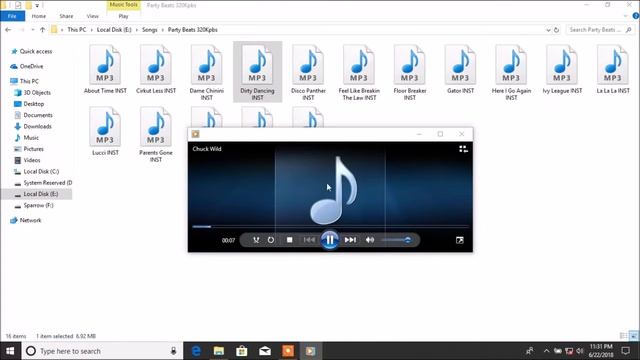This screenshot has height=360, width=640.
Task: Open Mail app from taskbar
Action: tap(265, 351)
